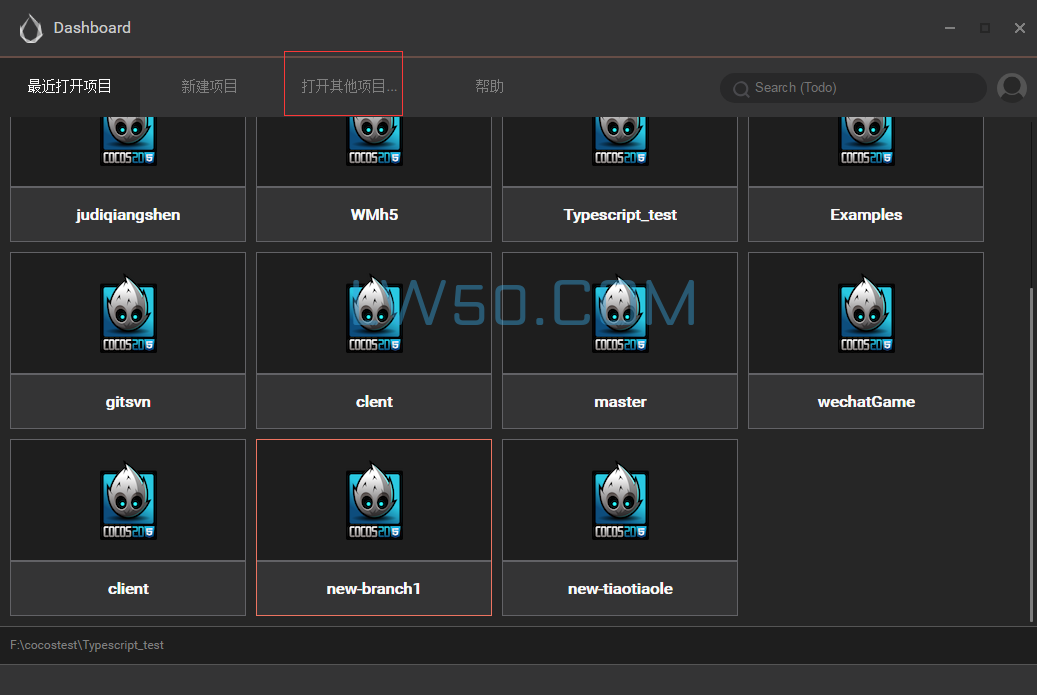Open the user account avatar
Image resolution: width=1037 pixels, height=695 pixels.
pos(1012,88)
